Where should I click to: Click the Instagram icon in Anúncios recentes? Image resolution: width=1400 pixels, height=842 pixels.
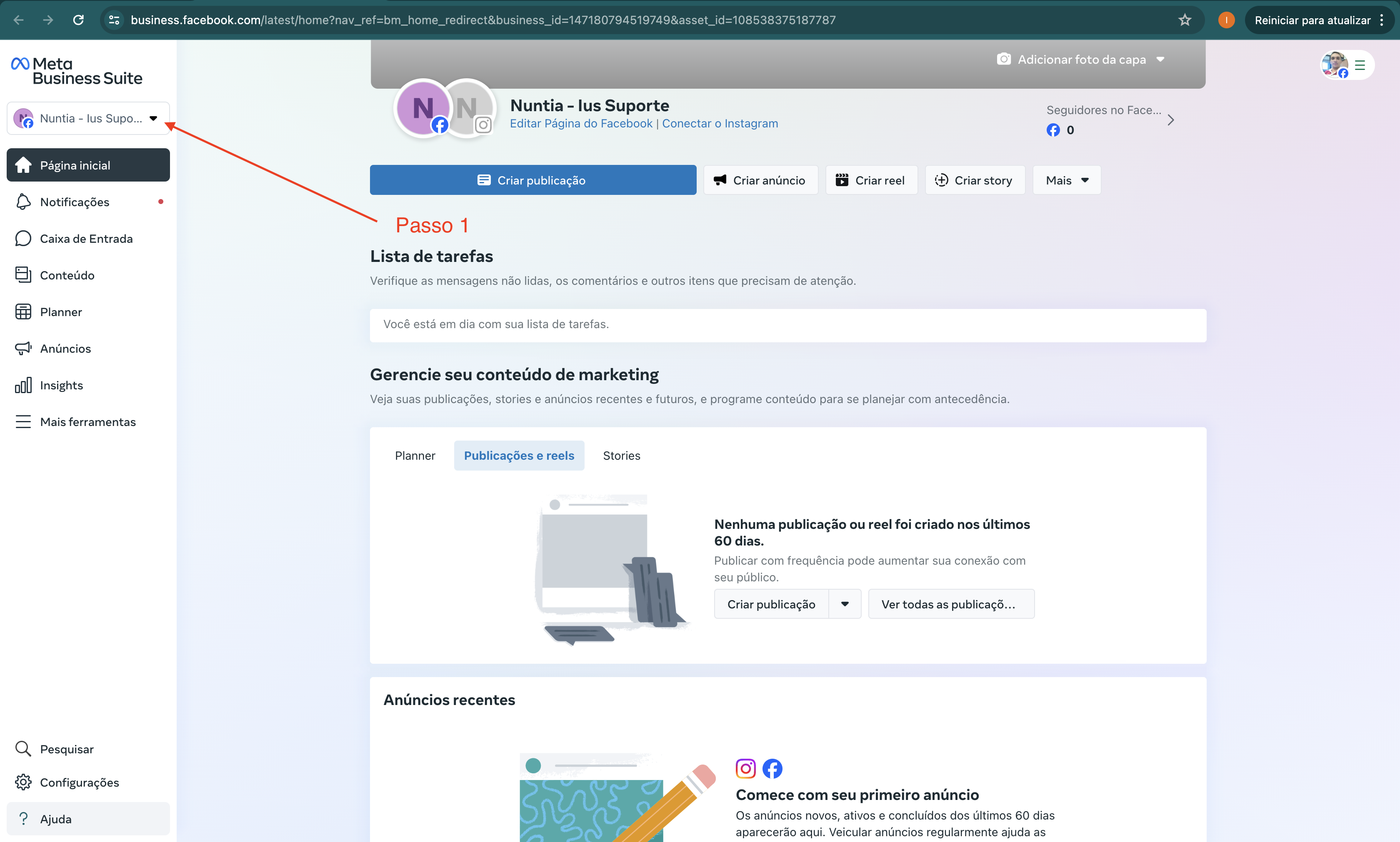(x=746, y=768)
